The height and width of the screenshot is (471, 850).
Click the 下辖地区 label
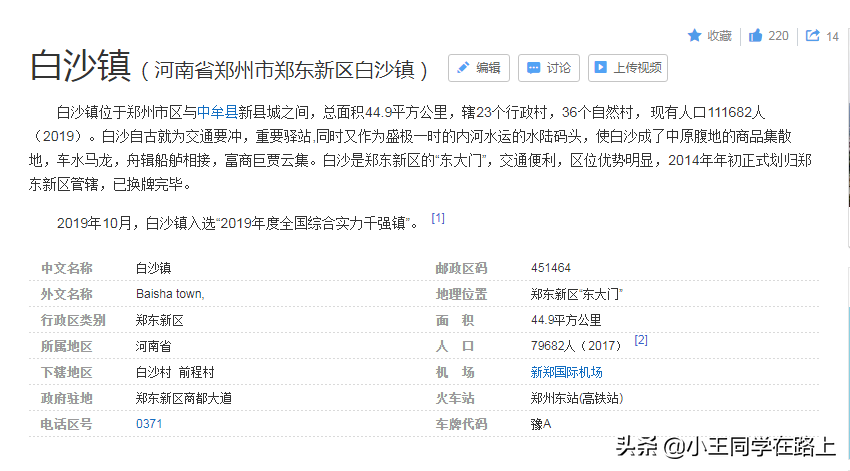67,372
